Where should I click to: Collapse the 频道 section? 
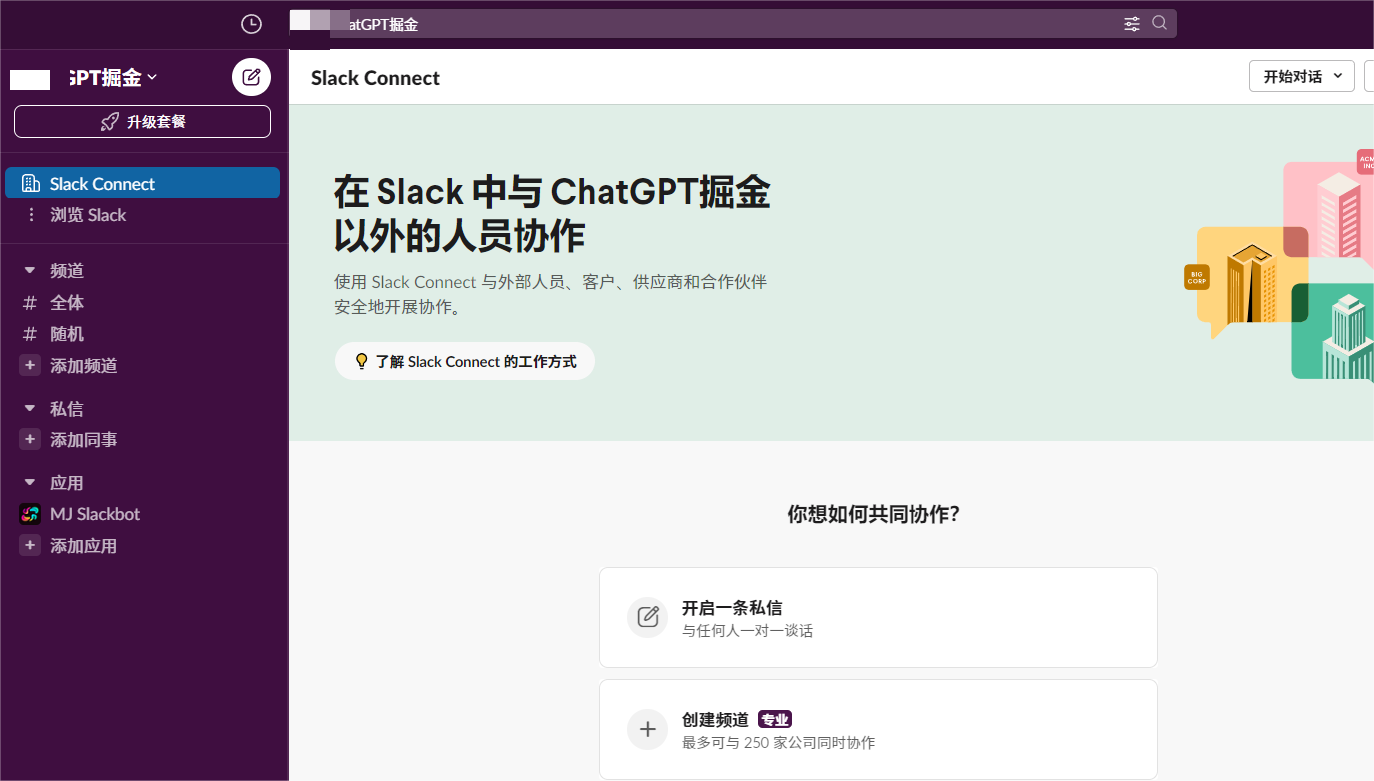[30, 271]
